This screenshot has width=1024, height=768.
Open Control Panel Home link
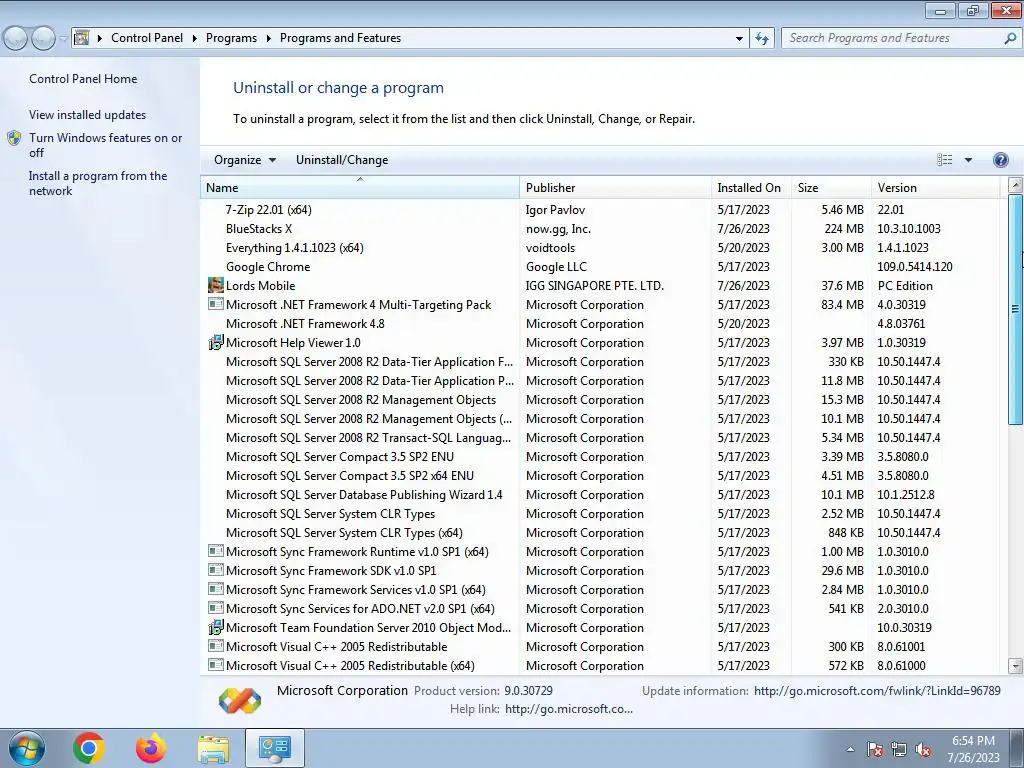pos(83,78)
